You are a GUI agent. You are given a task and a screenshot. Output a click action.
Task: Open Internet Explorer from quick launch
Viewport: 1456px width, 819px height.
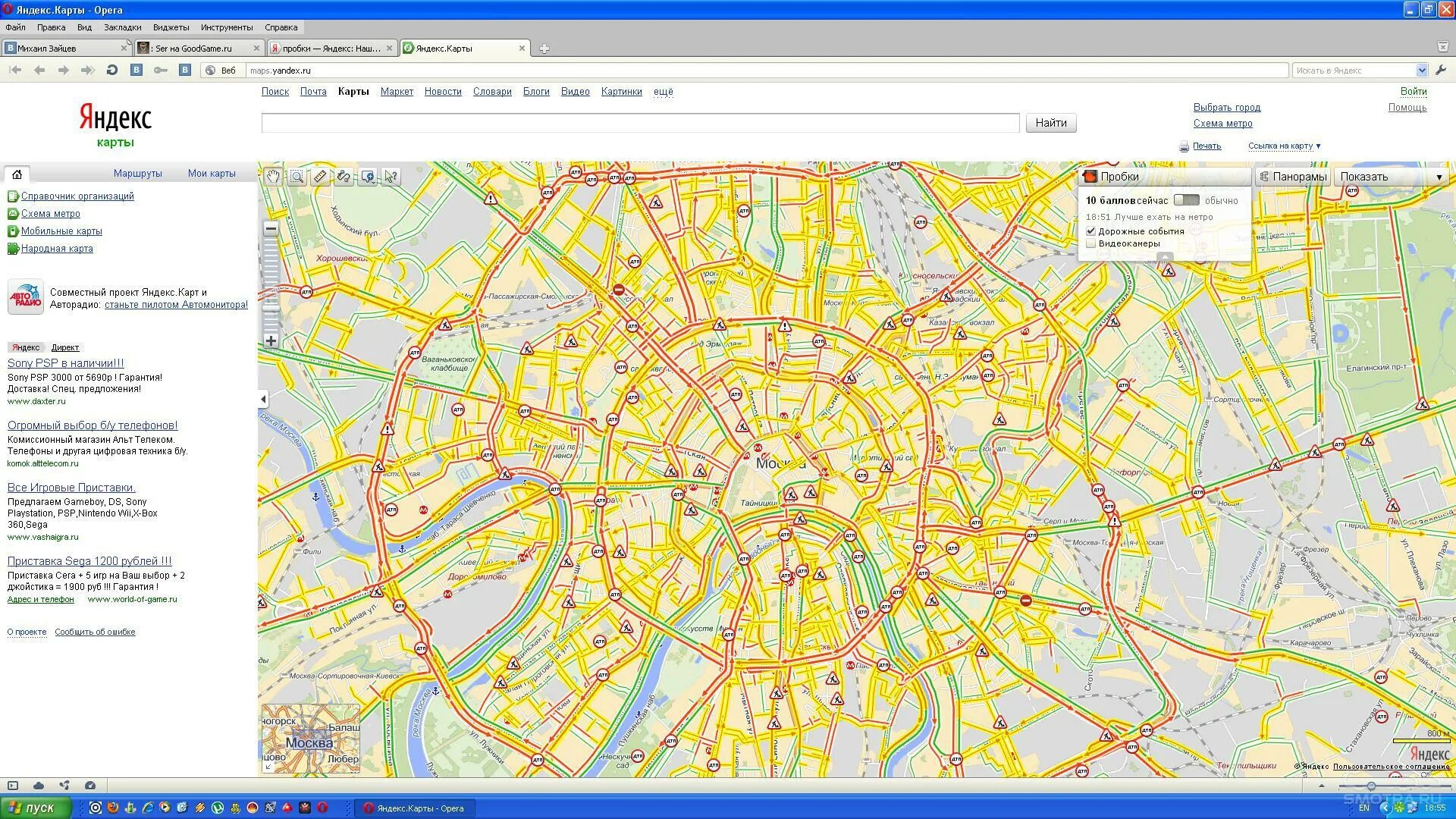click(148, 808)
